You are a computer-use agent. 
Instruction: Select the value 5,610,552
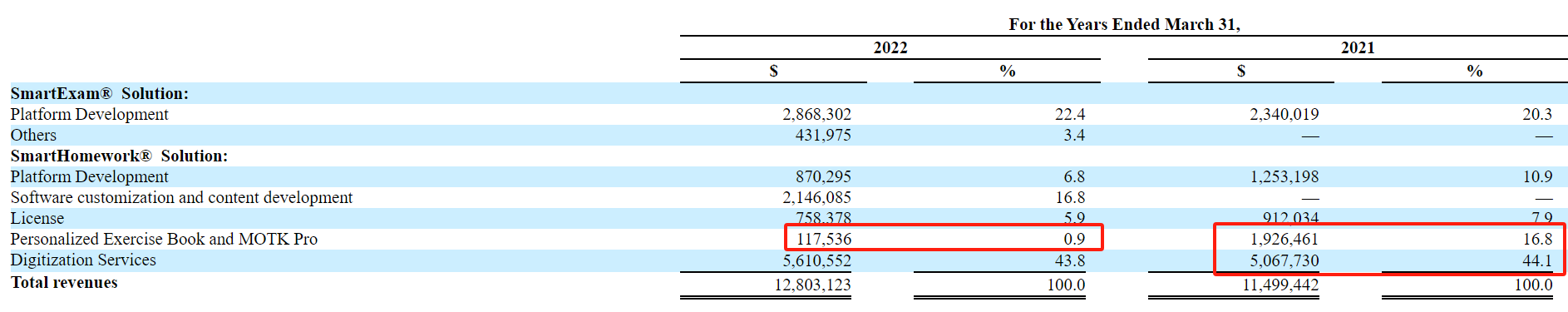point(816,260)
